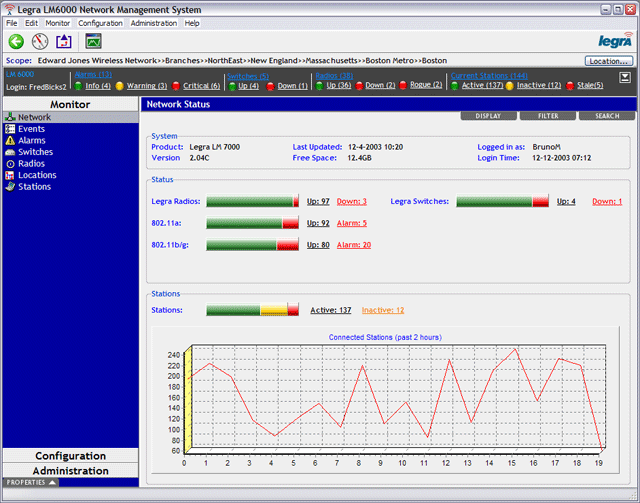Open Switches in the Monitor sidebar
Screen dimensions: 640x503
[x=36, y=152]
